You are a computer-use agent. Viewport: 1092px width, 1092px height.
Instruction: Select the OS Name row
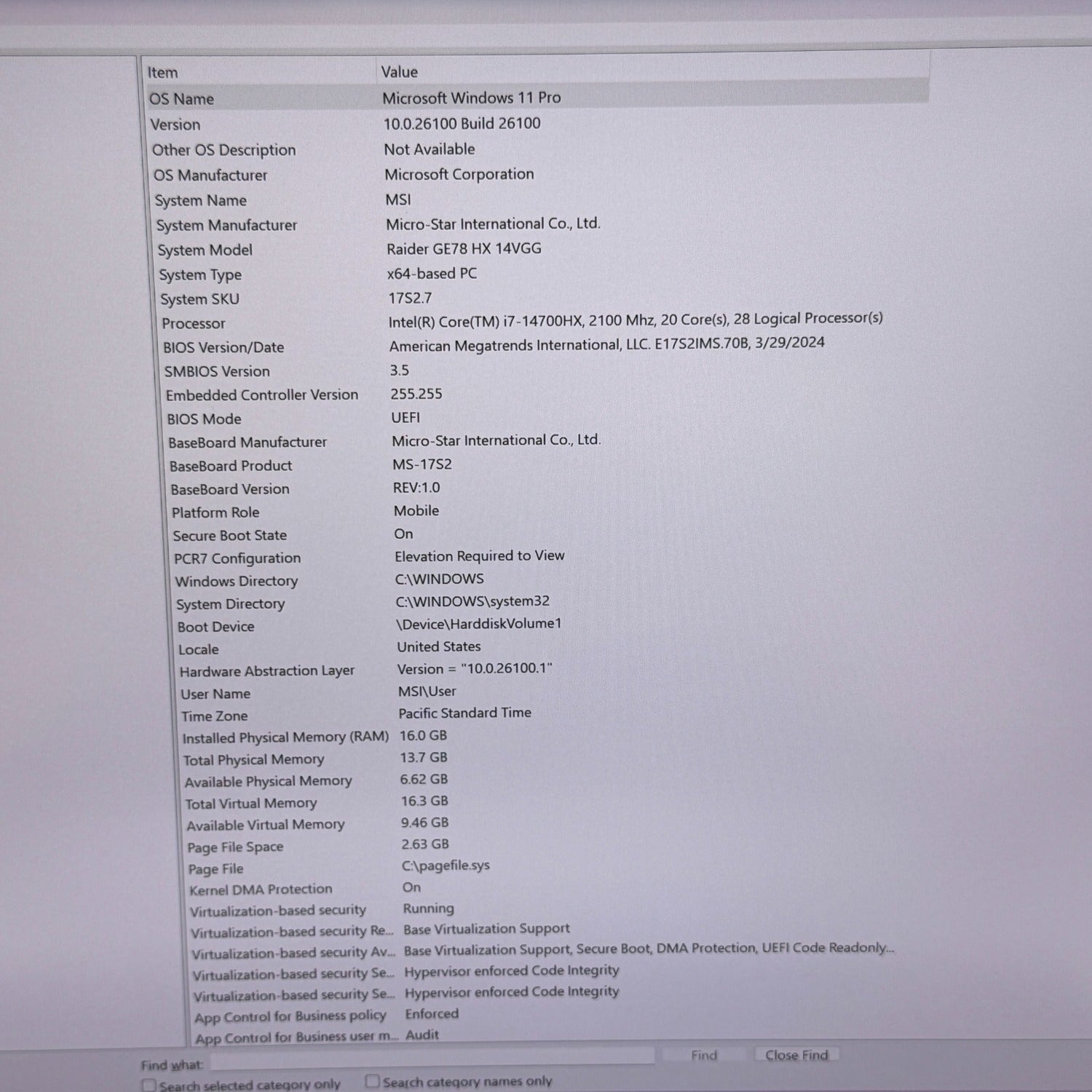pyautogui.click(x=182, y=99)
